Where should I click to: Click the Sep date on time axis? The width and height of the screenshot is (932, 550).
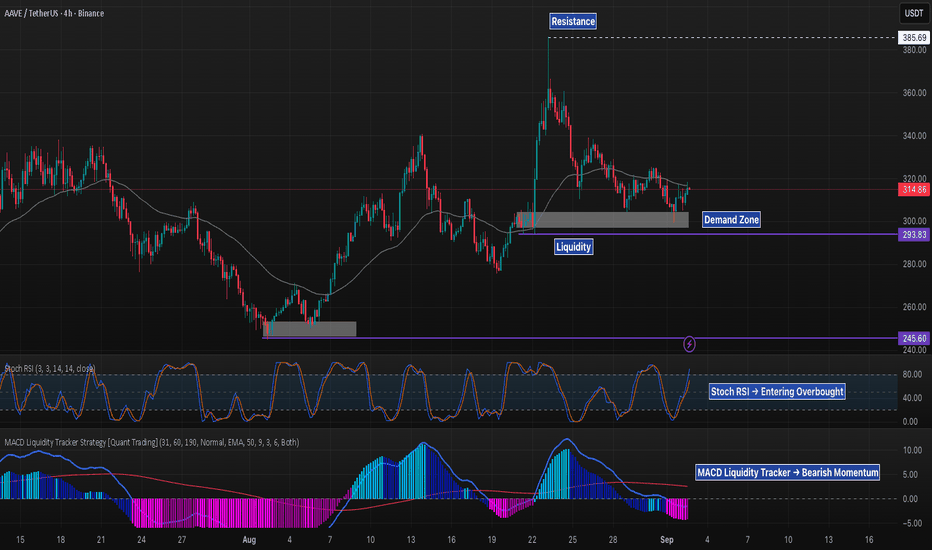tap(667, 540)
